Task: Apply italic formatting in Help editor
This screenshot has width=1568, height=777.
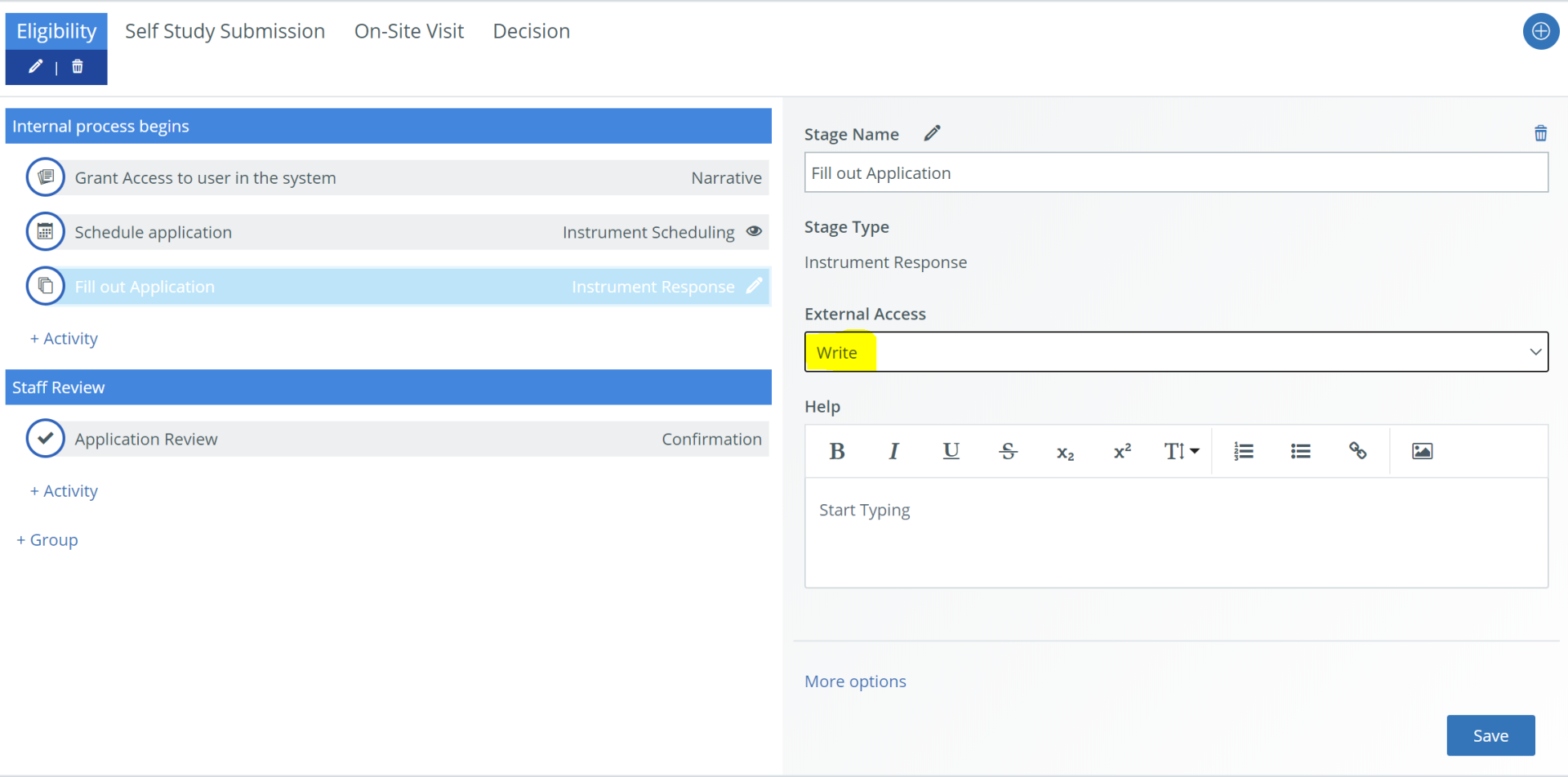Action: point(894,451)
